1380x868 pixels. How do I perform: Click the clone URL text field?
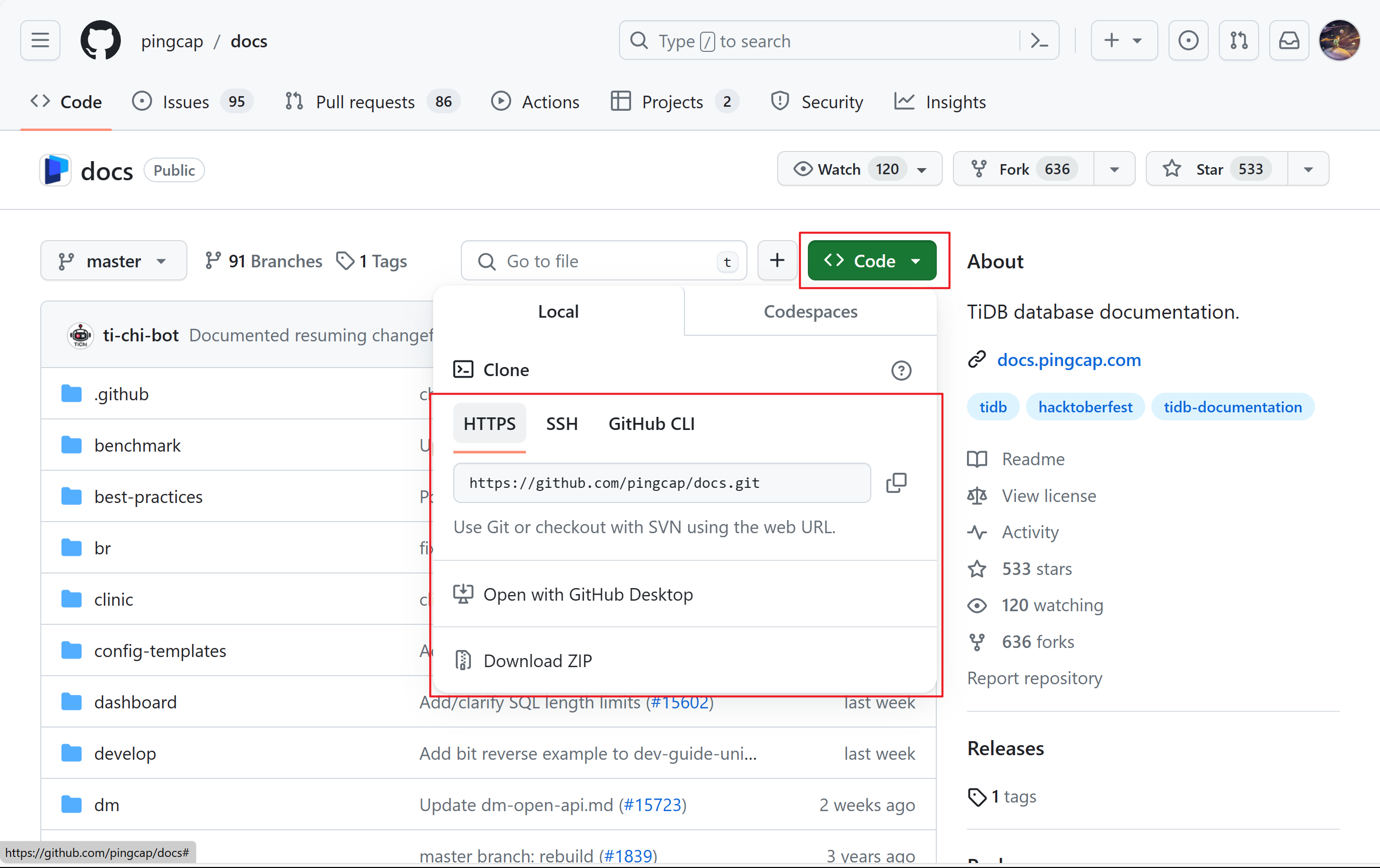[x=662, y=482]
